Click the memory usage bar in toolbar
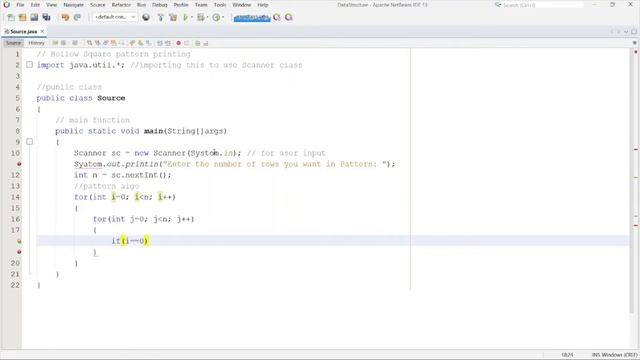This screenshot has height=360, width=640. [x=252, y=17]
